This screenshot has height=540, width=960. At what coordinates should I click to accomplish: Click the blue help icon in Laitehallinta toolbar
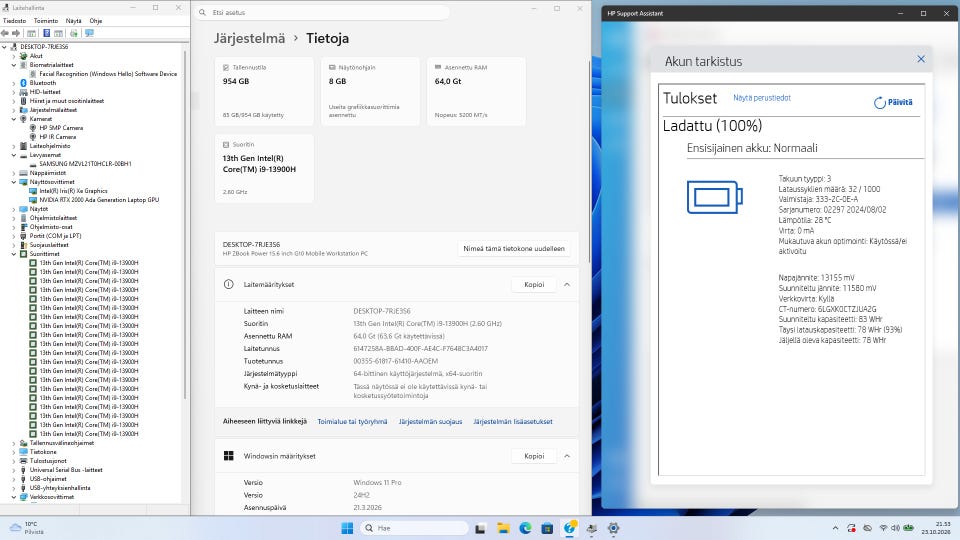[46, 33]
